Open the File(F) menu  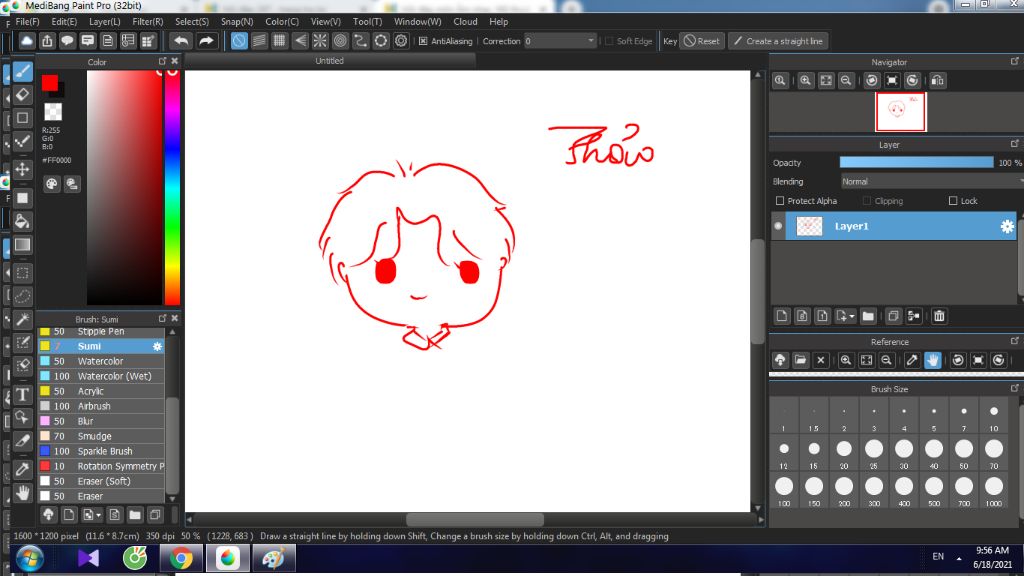click(x=27, y=22)
